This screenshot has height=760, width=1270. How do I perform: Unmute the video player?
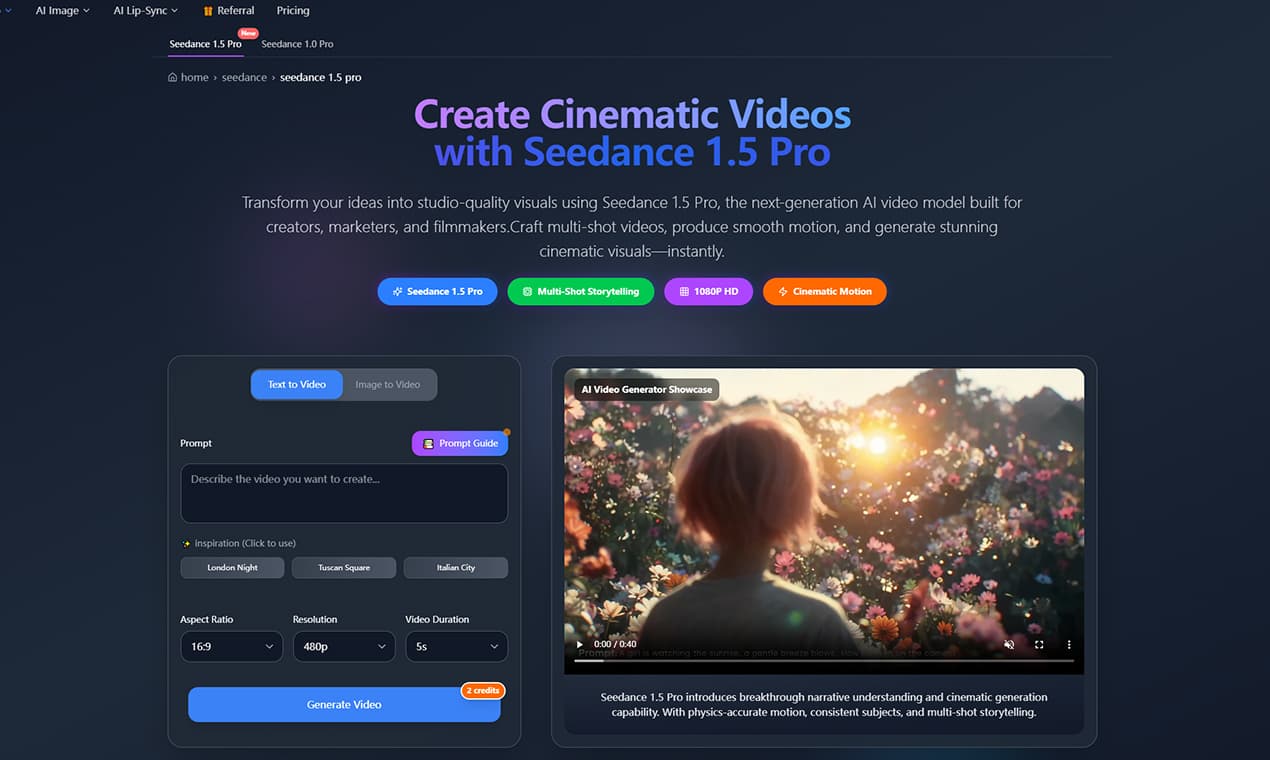[1010, 644]
